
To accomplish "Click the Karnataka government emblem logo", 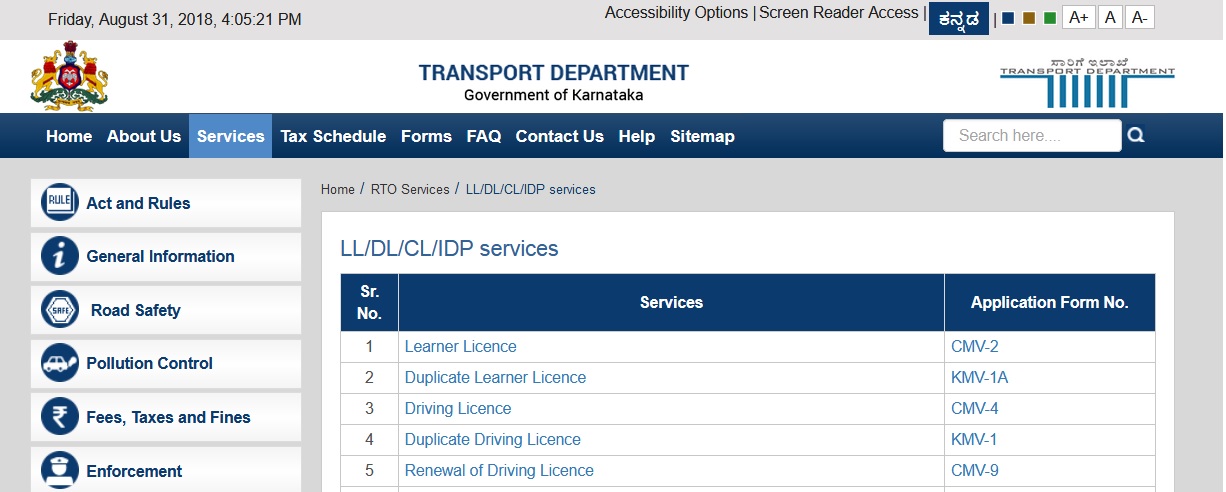I will pos(69,76).
